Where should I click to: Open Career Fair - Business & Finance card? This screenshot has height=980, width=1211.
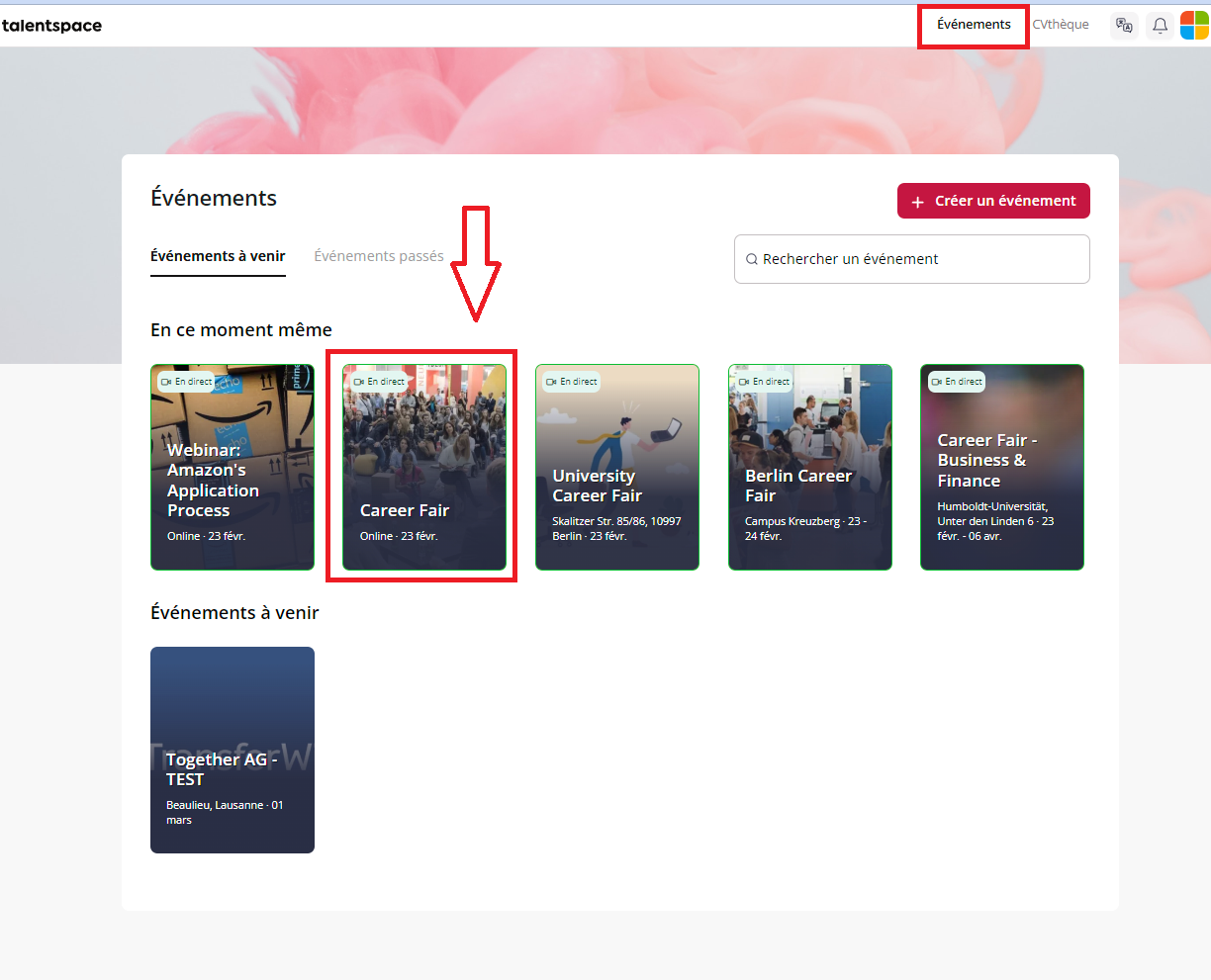[1002, 475]
